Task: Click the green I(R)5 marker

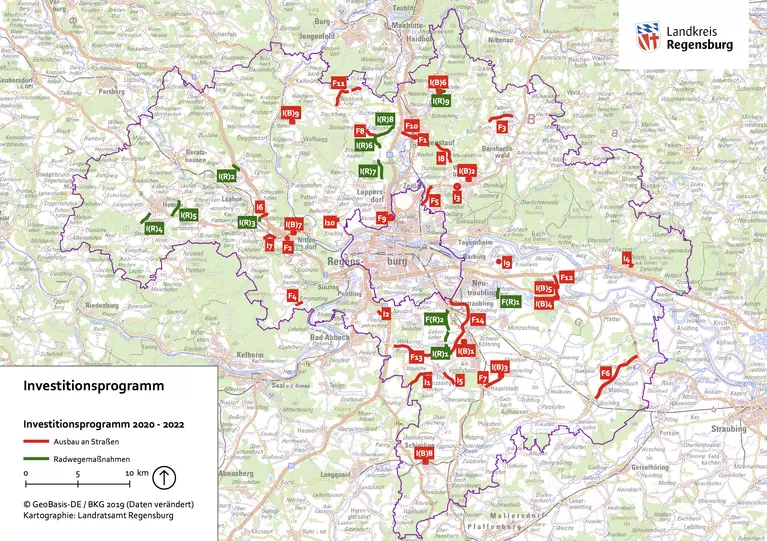Action: tap(189, 215)
